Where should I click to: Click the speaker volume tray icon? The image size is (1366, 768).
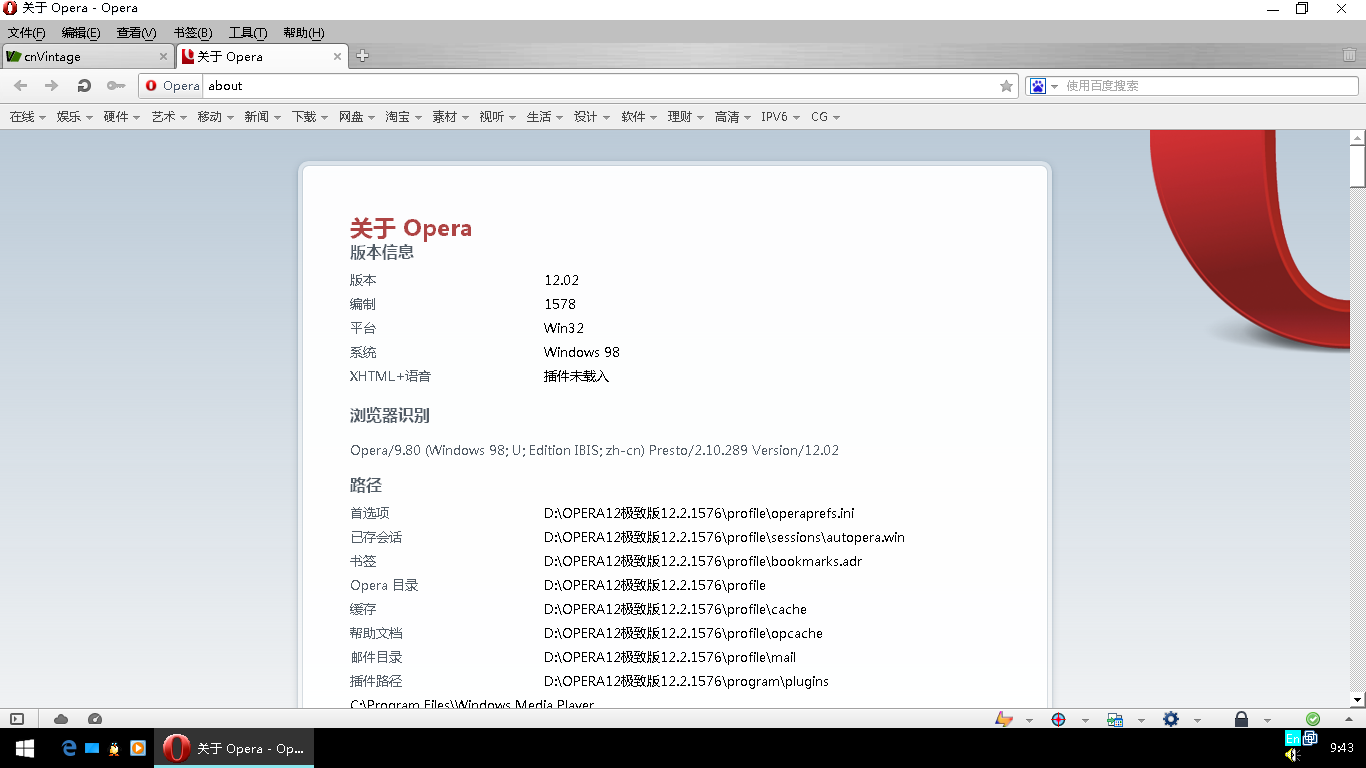[1292, 755]
